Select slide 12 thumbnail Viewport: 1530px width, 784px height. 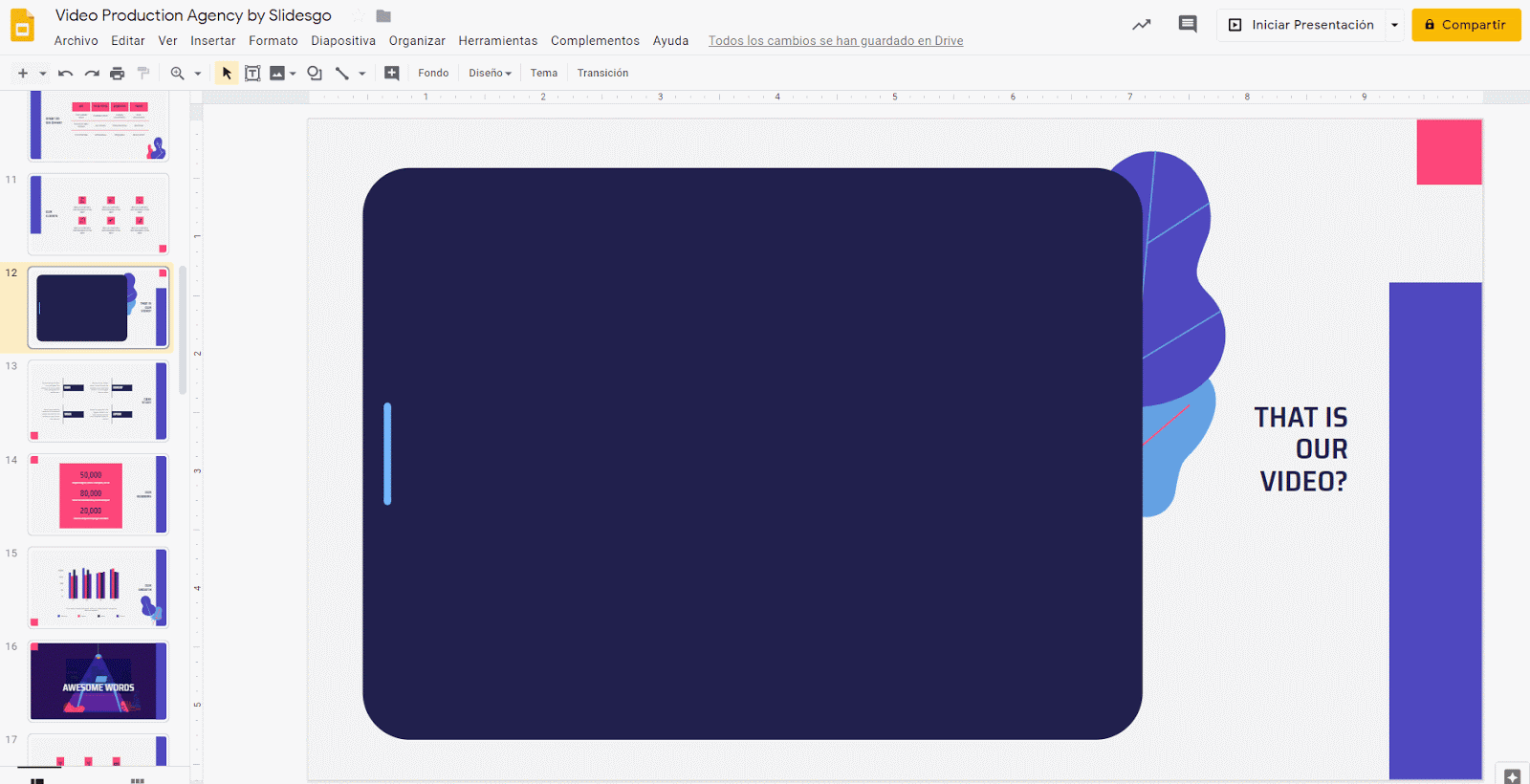[98, 308]
